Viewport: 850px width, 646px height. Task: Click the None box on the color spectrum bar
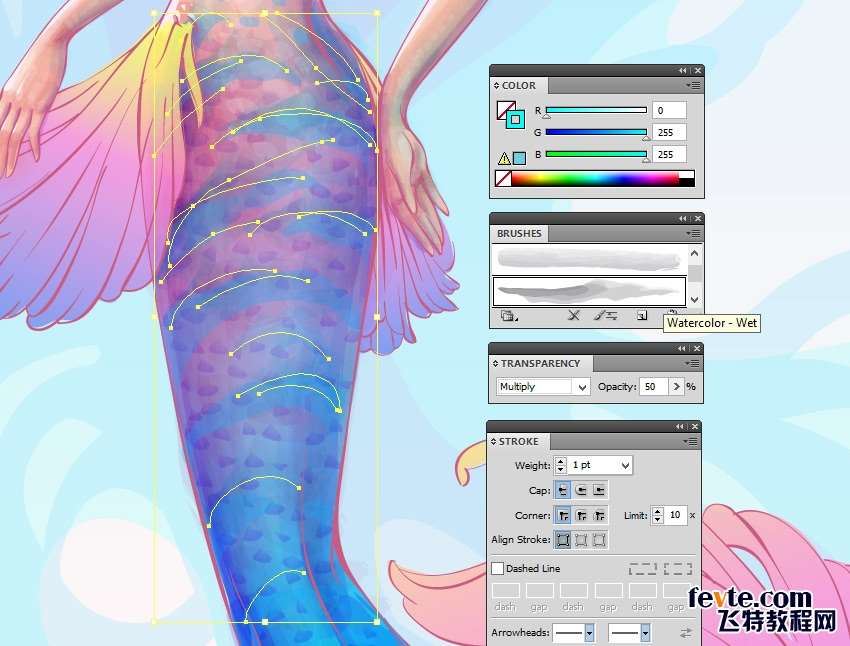(x=503, y=179)
